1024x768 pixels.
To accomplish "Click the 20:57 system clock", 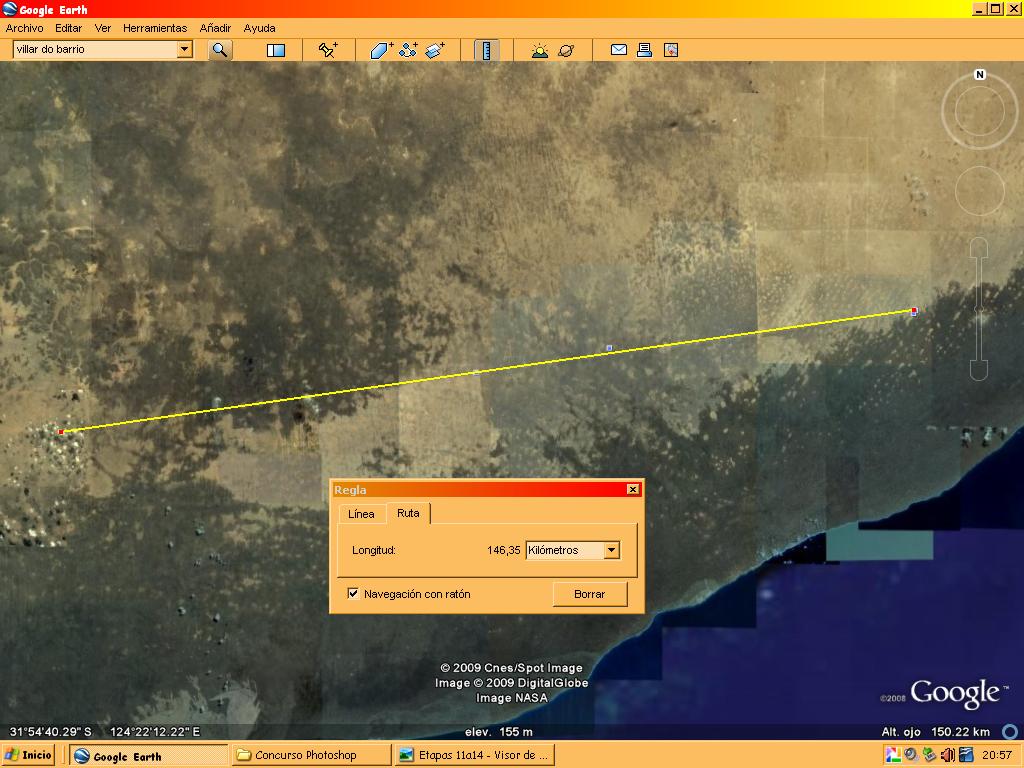I will pyautogui.click(x=997, y=755).
